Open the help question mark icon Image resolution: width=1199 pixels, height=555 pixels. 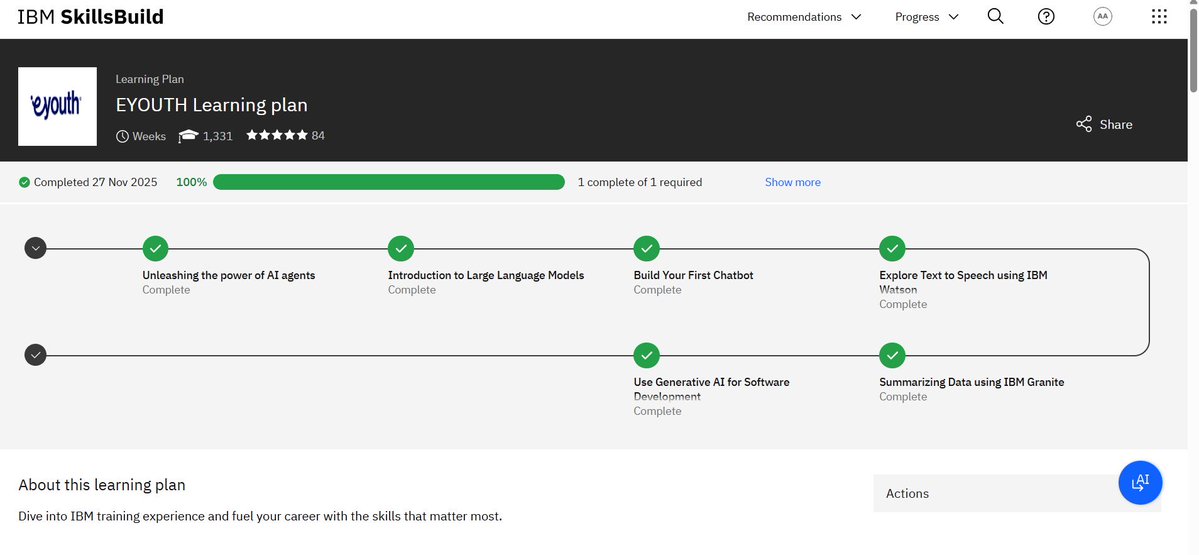pyautogui.click(x=1046, y=16)
